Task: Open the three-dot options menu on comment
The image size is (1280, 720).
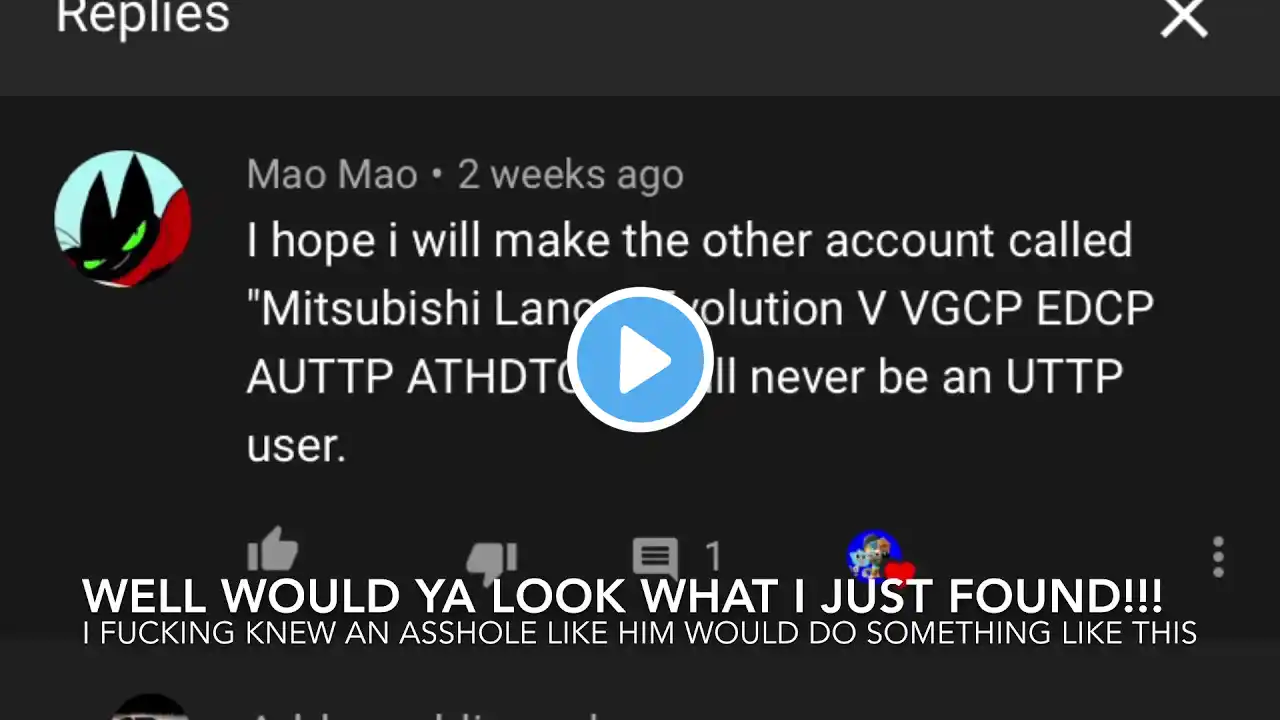Action: tap(1218, 557)
